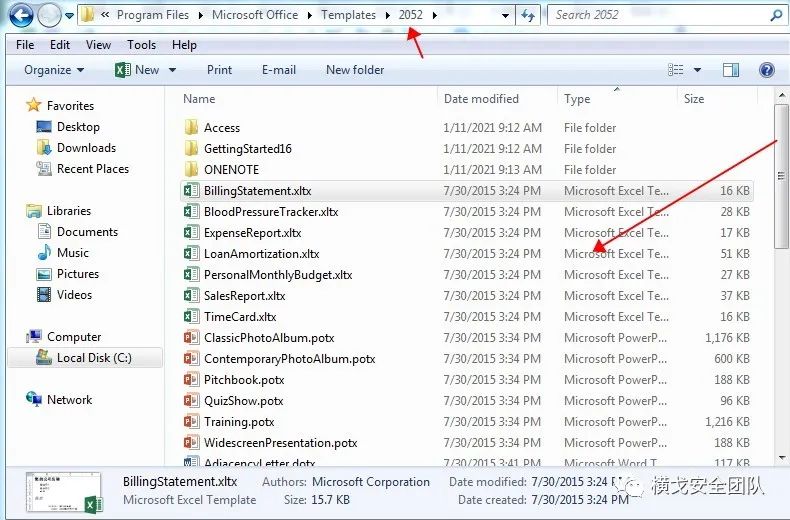The width and height of the screenshot is (790, 520).
Task: Click the blue Help question mark icon
Action: 767,70
